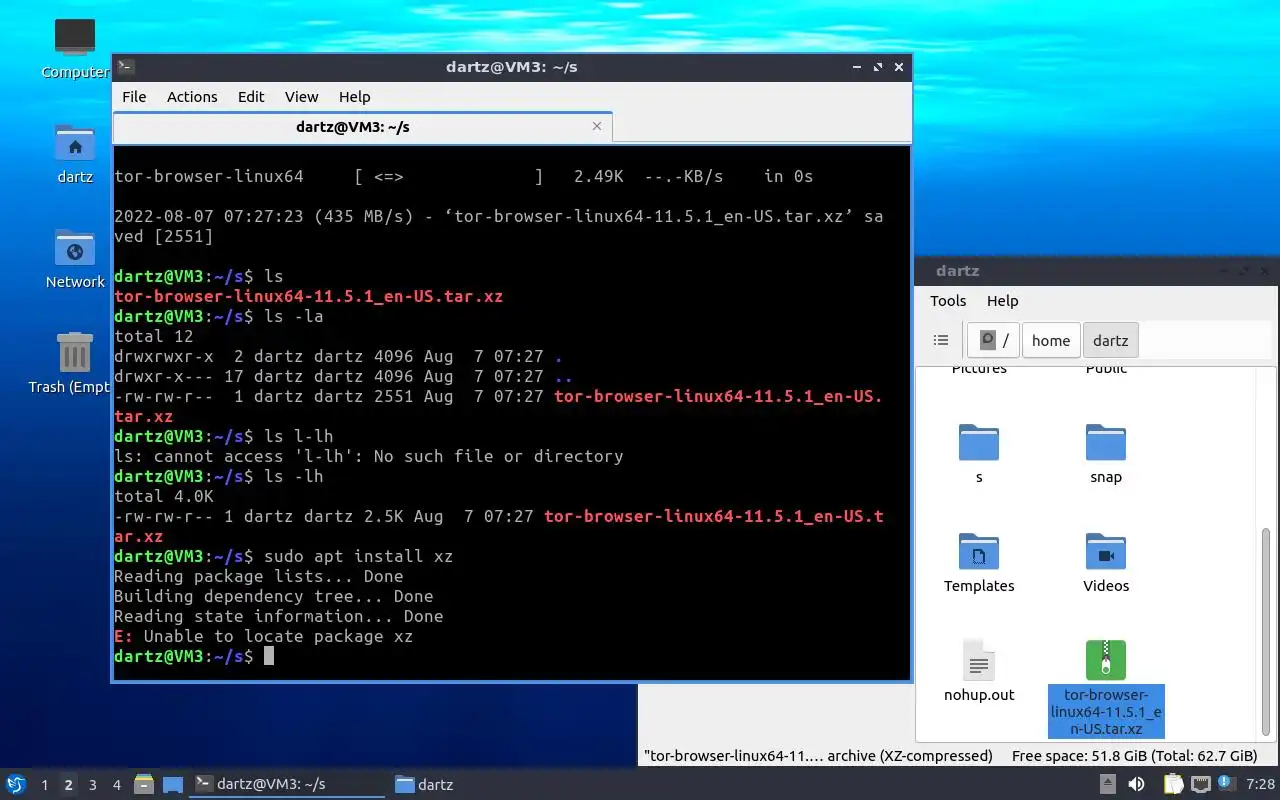Click 'ls: cannot access' error line

click(368, 456)
